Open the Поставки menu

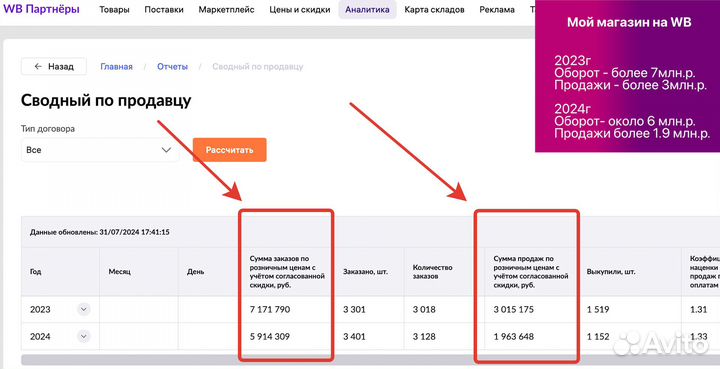tap(164, 10)
